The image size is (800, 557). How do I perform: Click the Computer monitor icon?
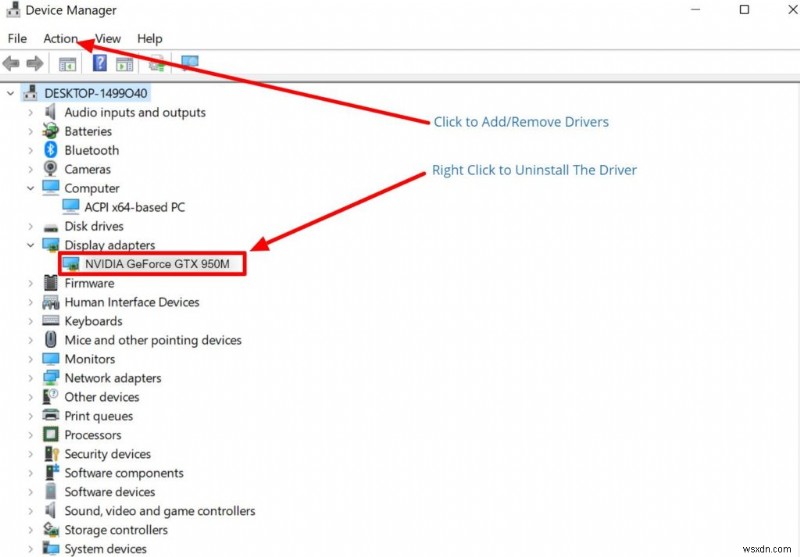point(51,187)
